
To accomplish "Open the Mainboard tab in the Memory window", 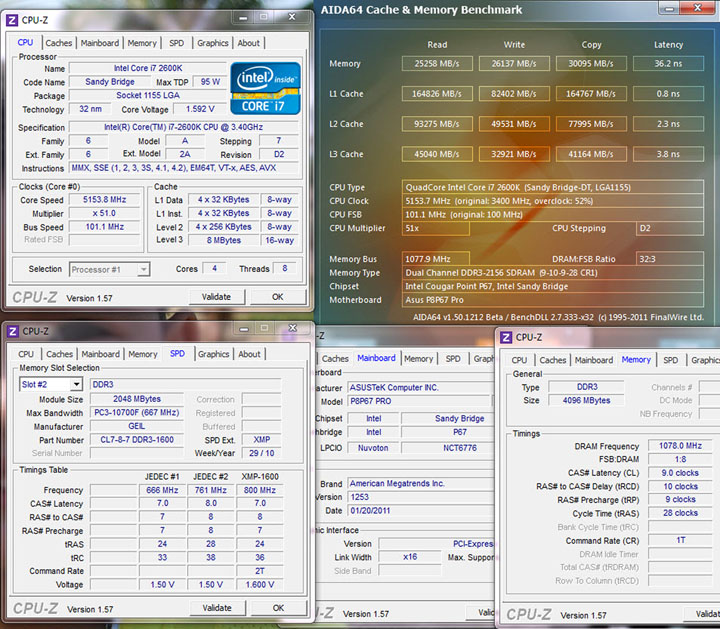I will pyautogui.click(x=594, y=360).
